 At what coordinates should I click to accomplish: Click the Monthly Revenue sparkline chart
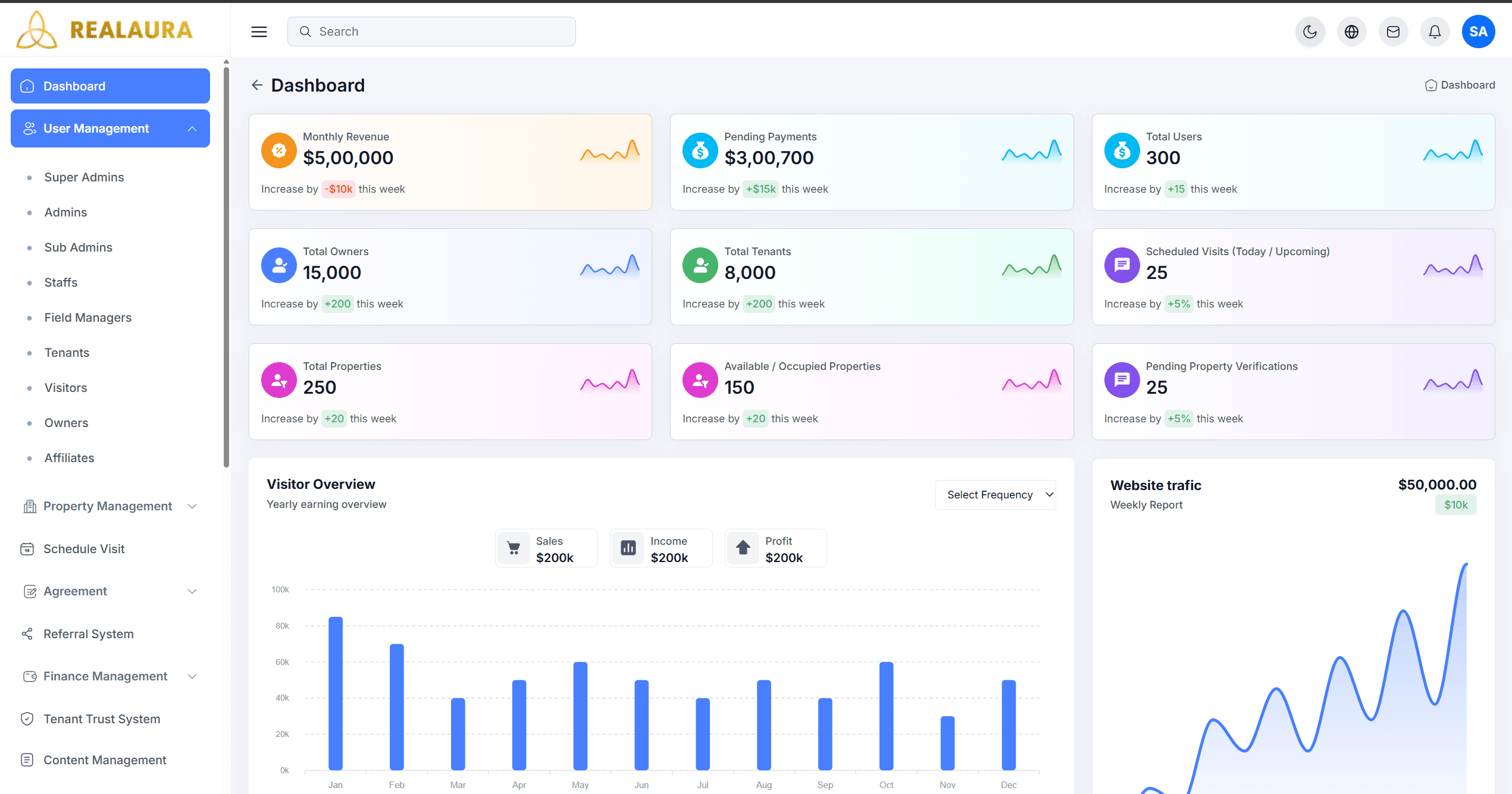(610, 151)
